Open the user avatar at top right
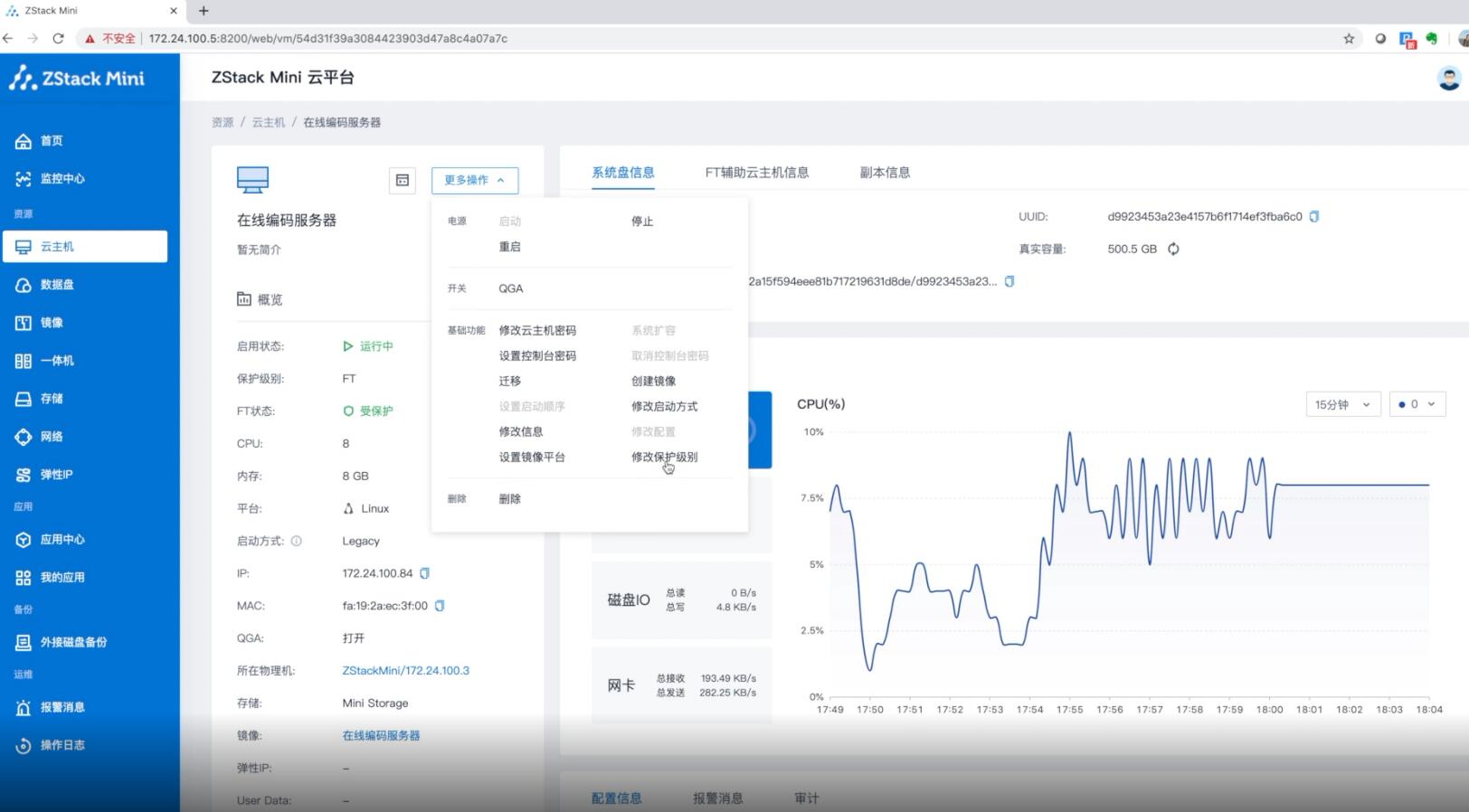 coord(1449,79)
